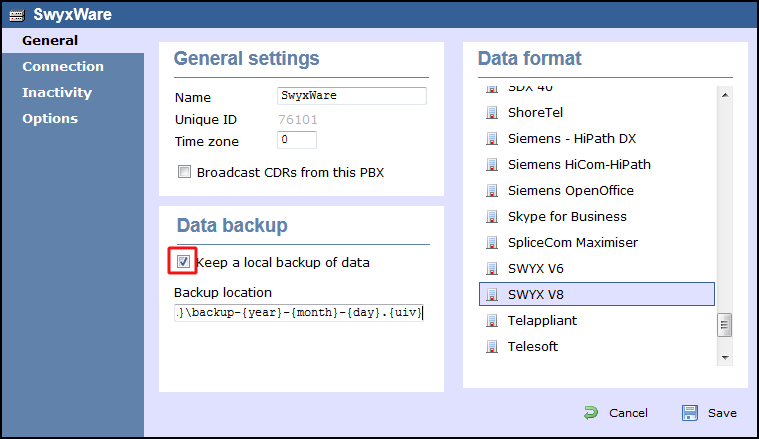Image resolution: width=759 pixels, height=439 pixels.
Task: Enable Broadcast CDRs from this PBX
Action: click(184, 172)
